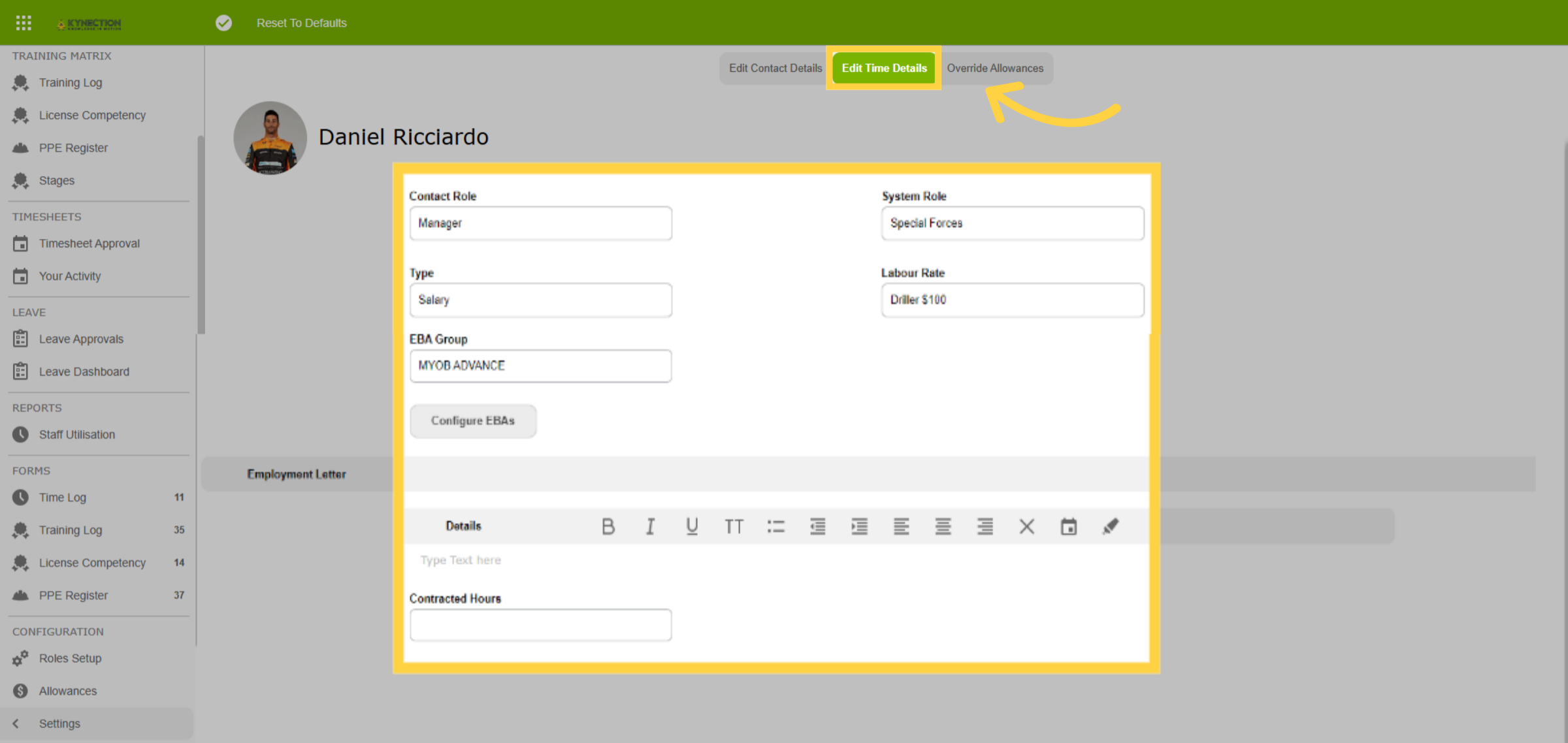Image resolution: width=1568 pixels, height=743 pixels.
Task: Open the Labour Rate dropdown showing Driller $100
Action: point(1012,300)
